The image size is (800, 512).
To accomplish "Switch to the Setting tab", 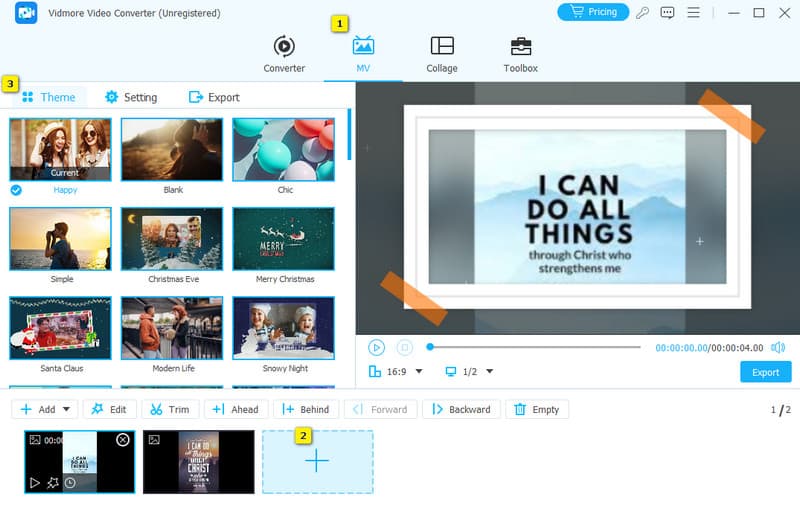I will [131, 97].
